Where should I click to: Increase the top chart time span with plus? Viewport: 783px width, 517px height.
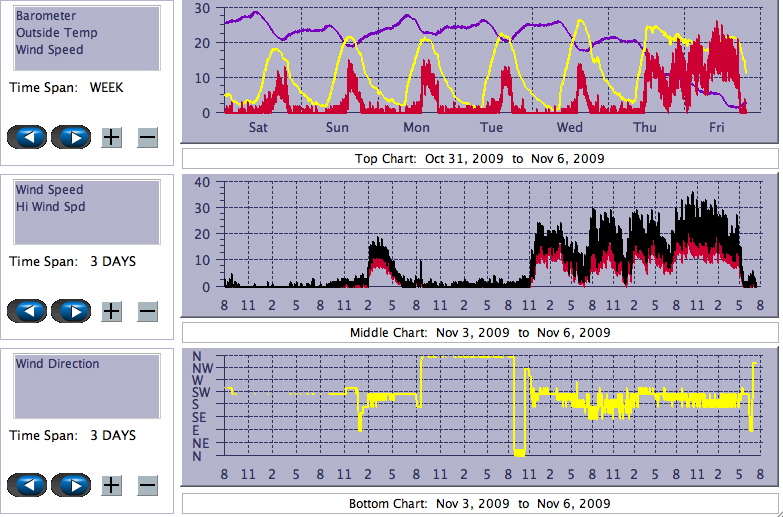(x=111, y=137)
